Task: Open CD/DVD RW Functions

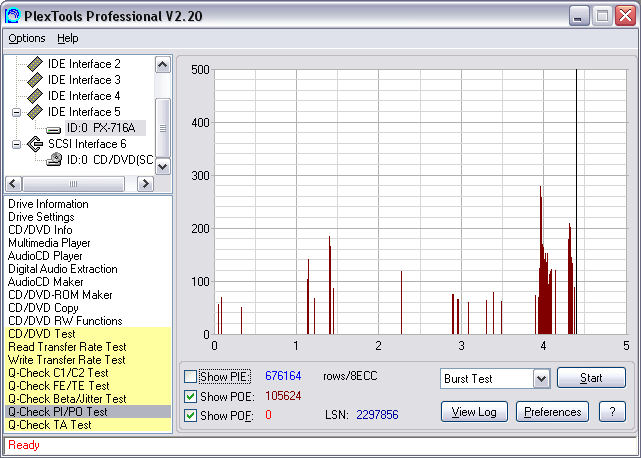Action: (65, 321)
